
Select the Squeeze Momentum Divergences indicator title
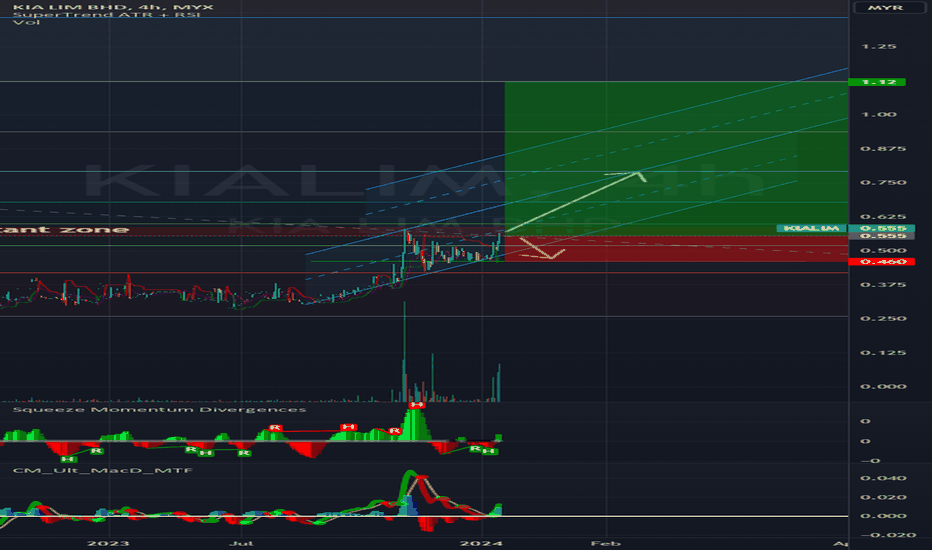pos(159,410)
